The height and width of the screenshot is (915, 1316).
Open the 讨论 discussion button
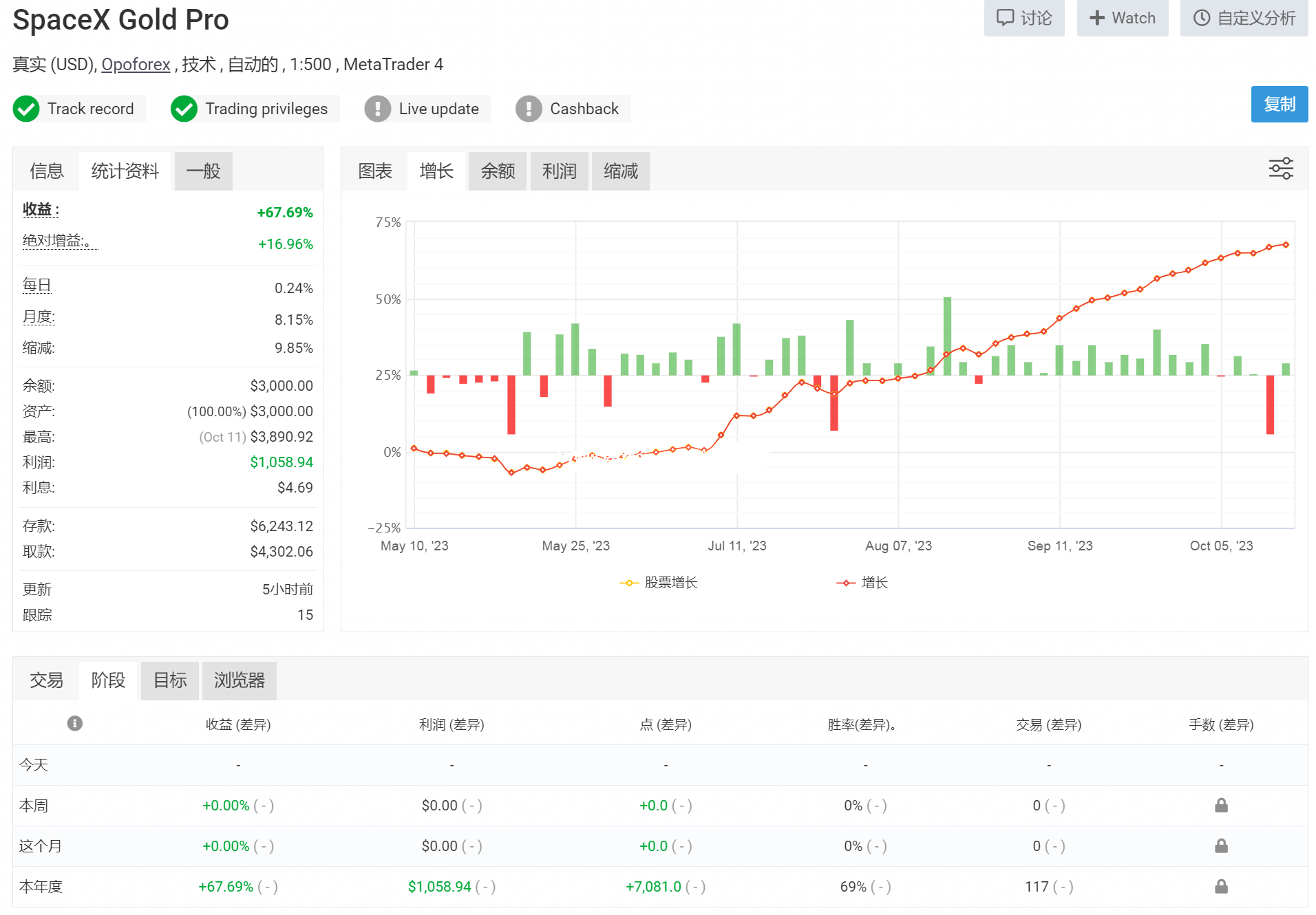(x=1023, y=18)
